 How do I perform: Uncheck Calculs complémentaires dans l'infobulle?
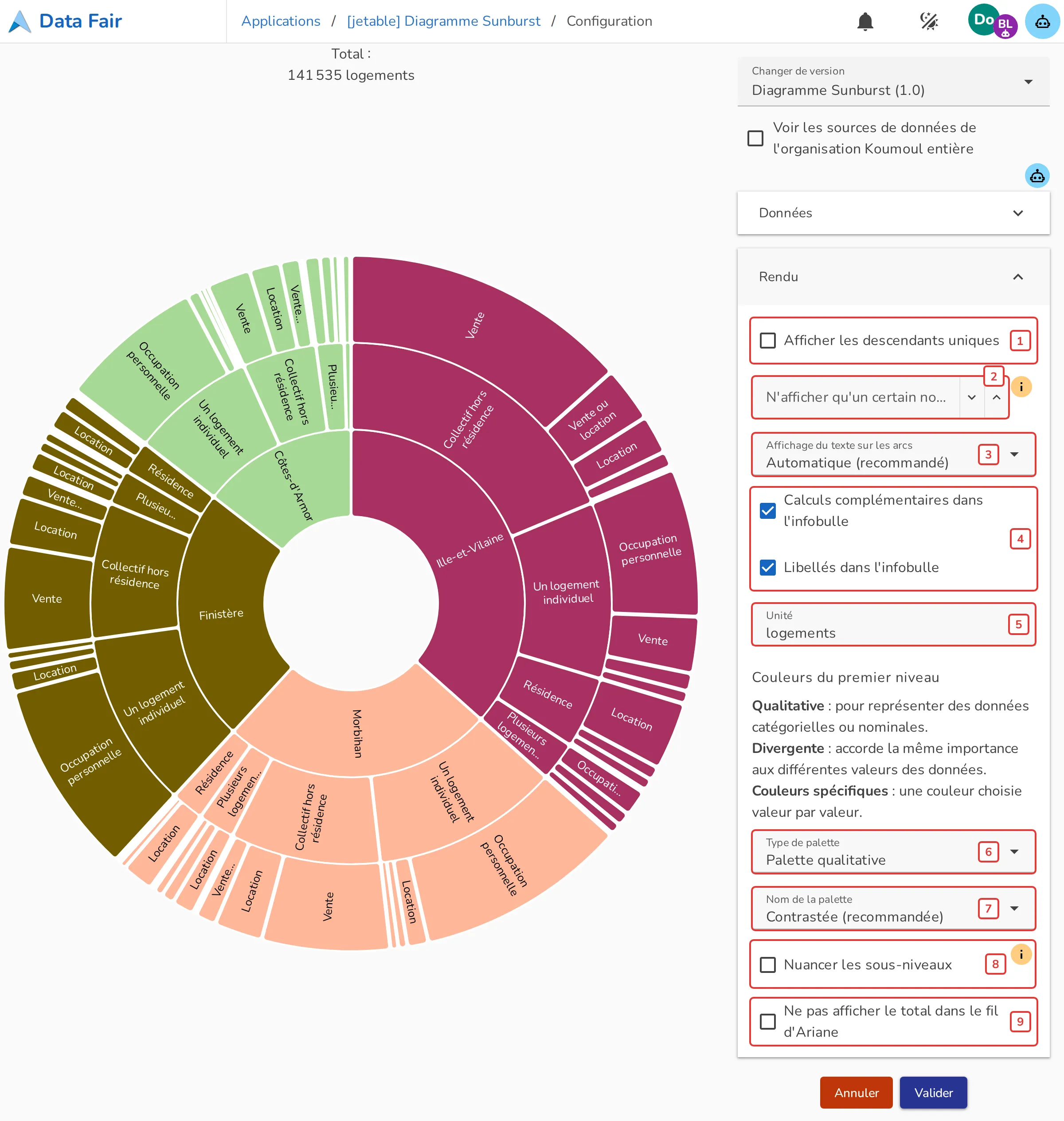click(767, 510)
